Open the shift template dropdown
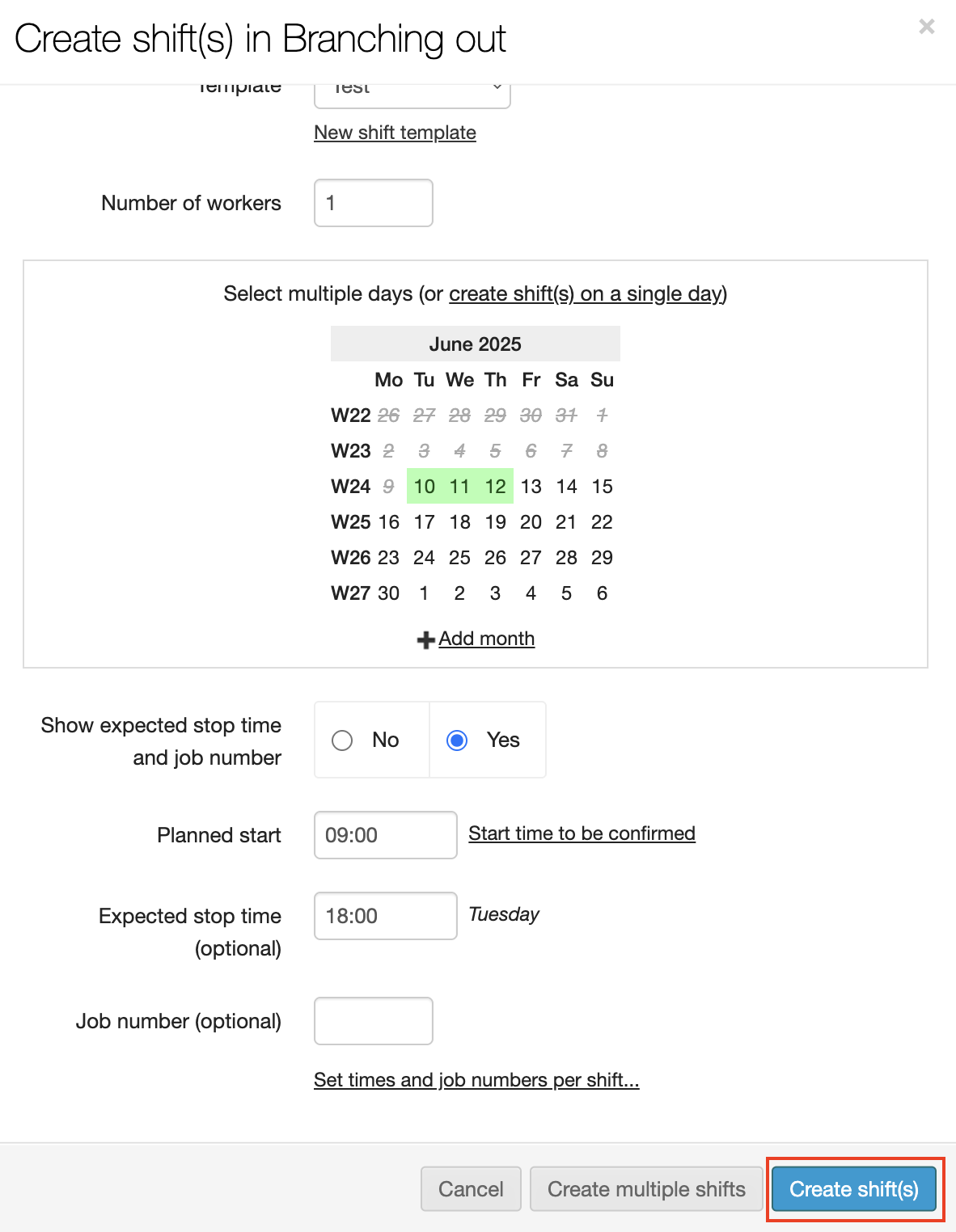Screen dimensions: 956x1232 pyautogui.click(x=412, y=91)
